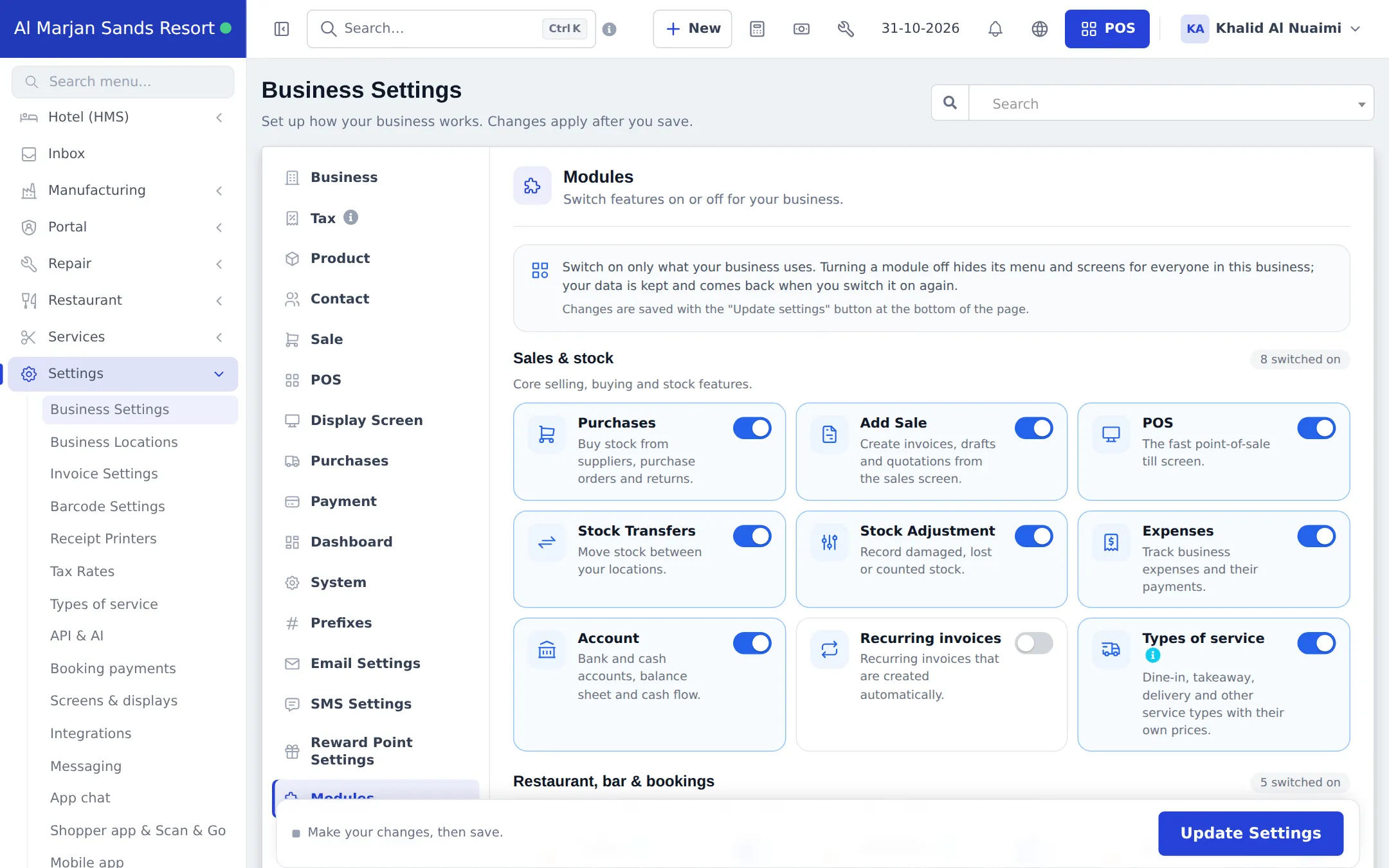Image resolution: width=1389 pixels, height=868 pixels.
Task: Expand the Restaurant sidebar menu
Action: [122, 300]
